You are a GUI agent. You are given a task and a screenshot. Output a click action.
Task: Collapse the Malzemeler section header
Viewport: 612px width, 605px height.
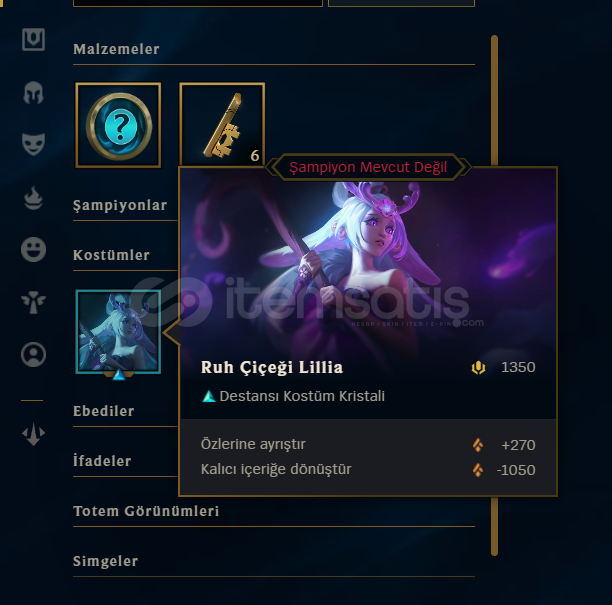click(116, 49)
